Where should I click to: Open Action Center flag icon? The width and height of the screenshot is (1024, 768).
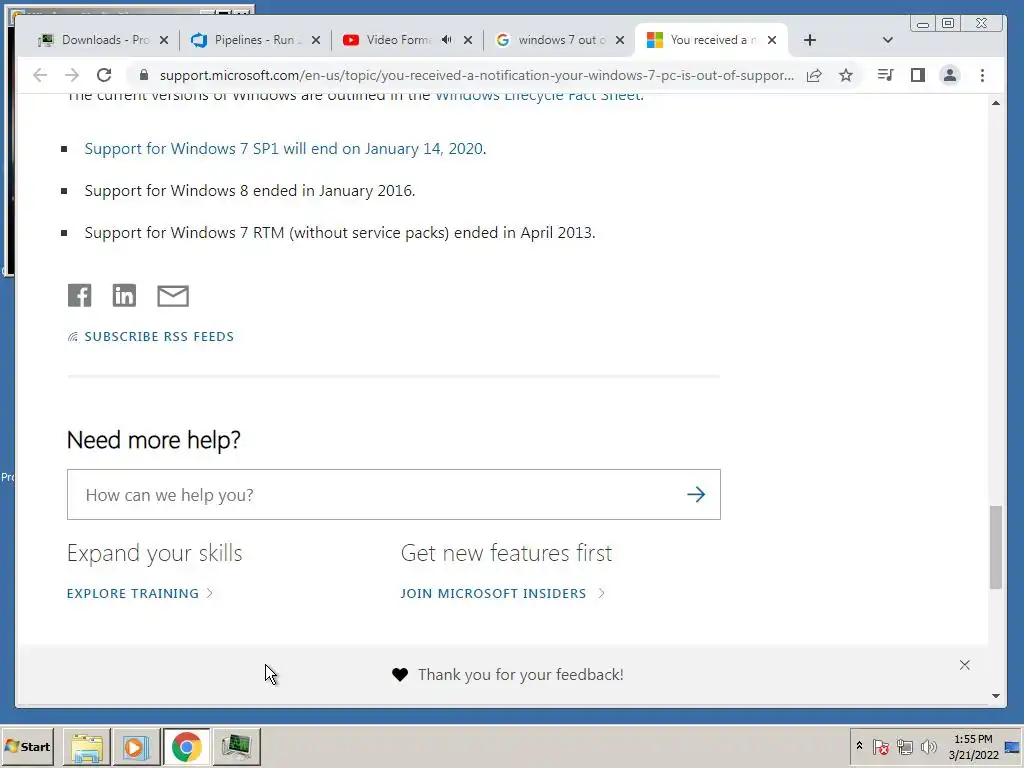pyautogui.click(x=880, y=746)
